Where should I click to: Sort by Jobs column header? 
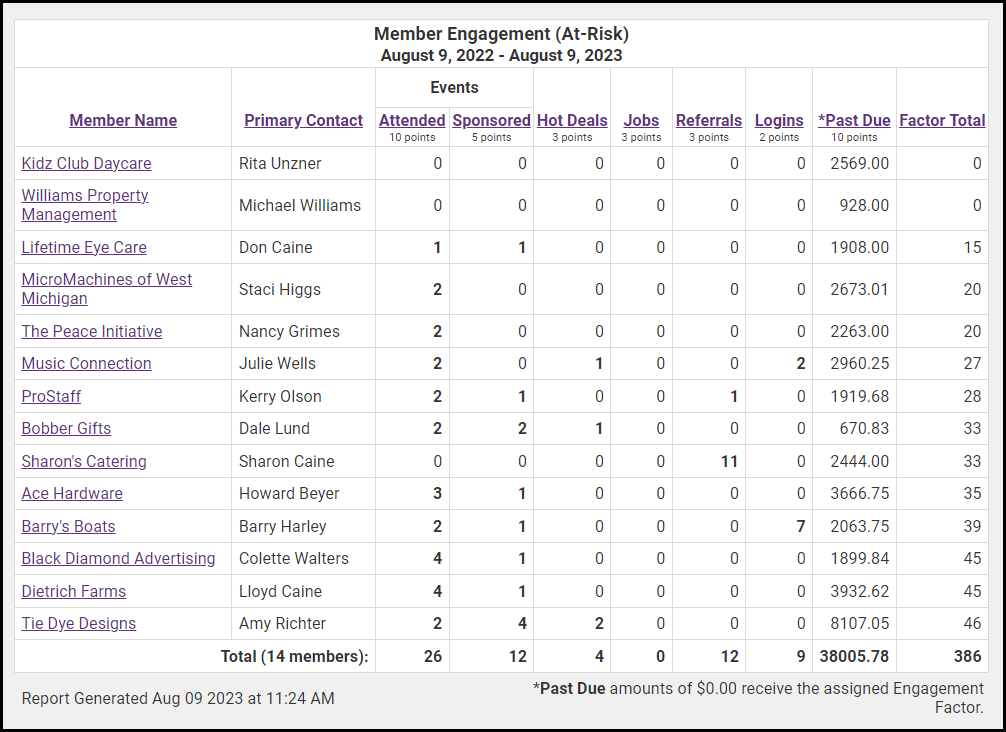pyautogui.click(x=641, y=120)
